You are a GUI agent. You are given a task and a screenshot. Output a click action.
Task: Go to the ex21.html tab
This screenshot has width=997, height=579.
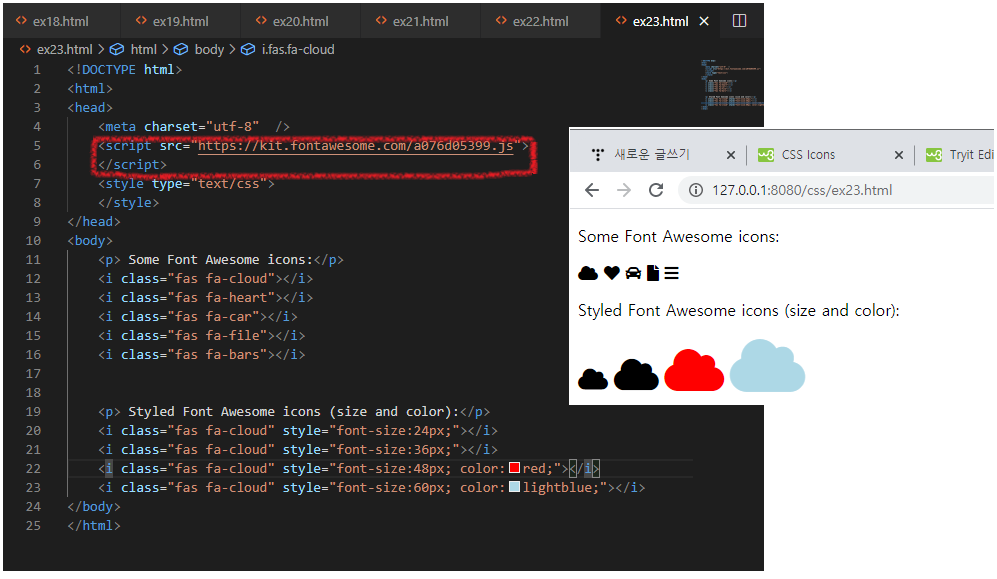point(420,21)
